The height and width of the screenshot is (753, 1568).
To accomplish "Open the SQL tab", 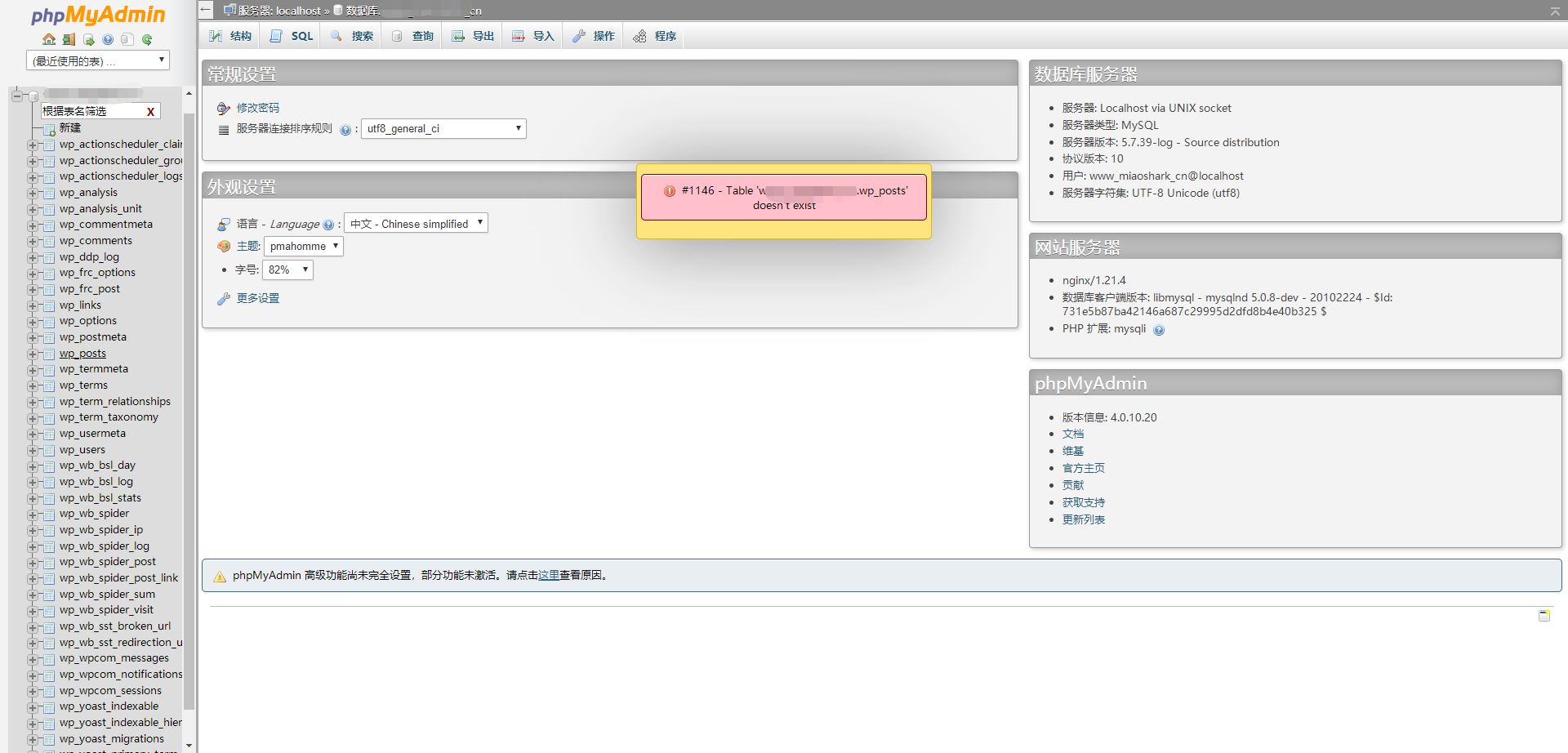I will click(x=291, y=36).
